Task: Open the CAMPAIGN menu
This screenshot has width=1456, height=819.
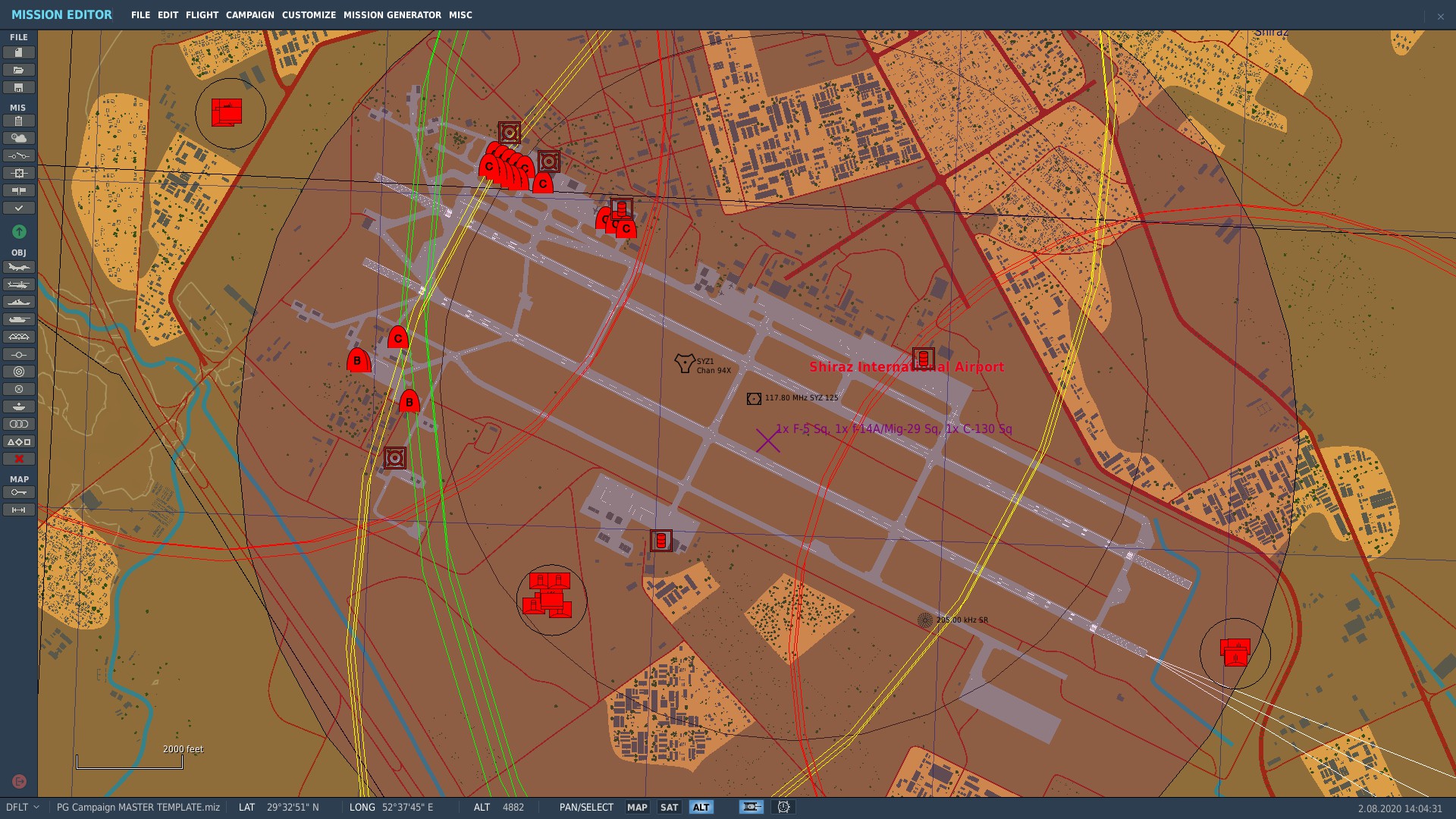Action: [x=249, y=15]
